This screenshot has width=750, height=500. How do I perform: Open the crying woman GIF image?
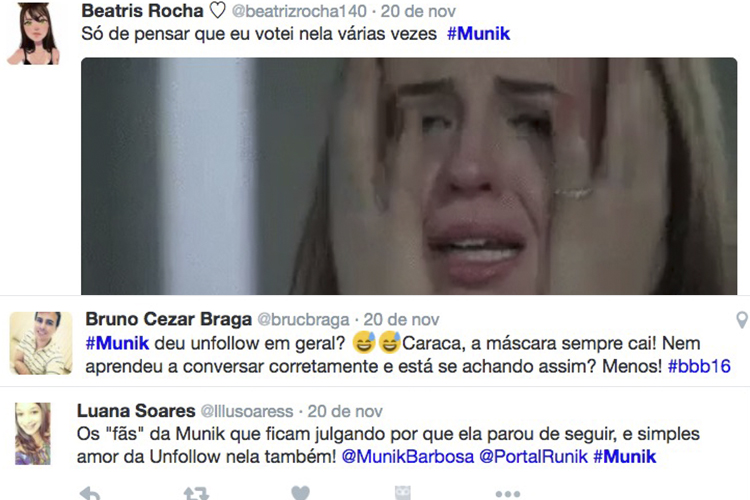tap(409, 176)
